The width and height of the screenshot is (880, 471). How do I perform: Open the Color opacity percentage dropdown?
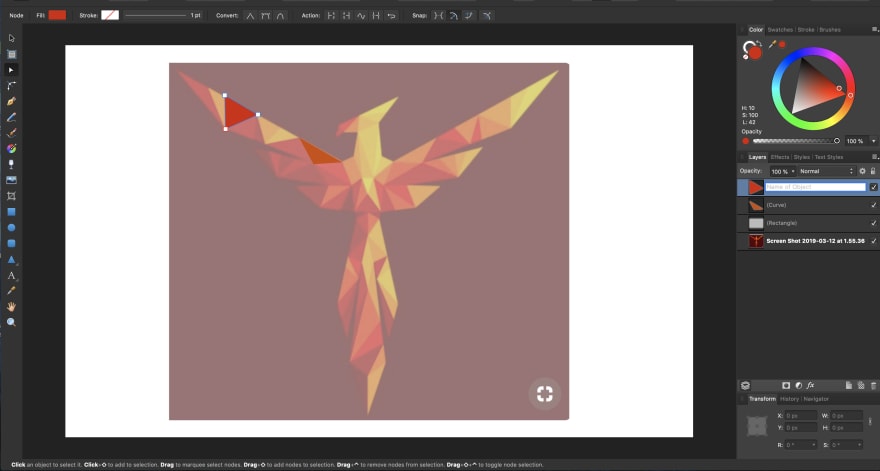[x=873, y=141]
